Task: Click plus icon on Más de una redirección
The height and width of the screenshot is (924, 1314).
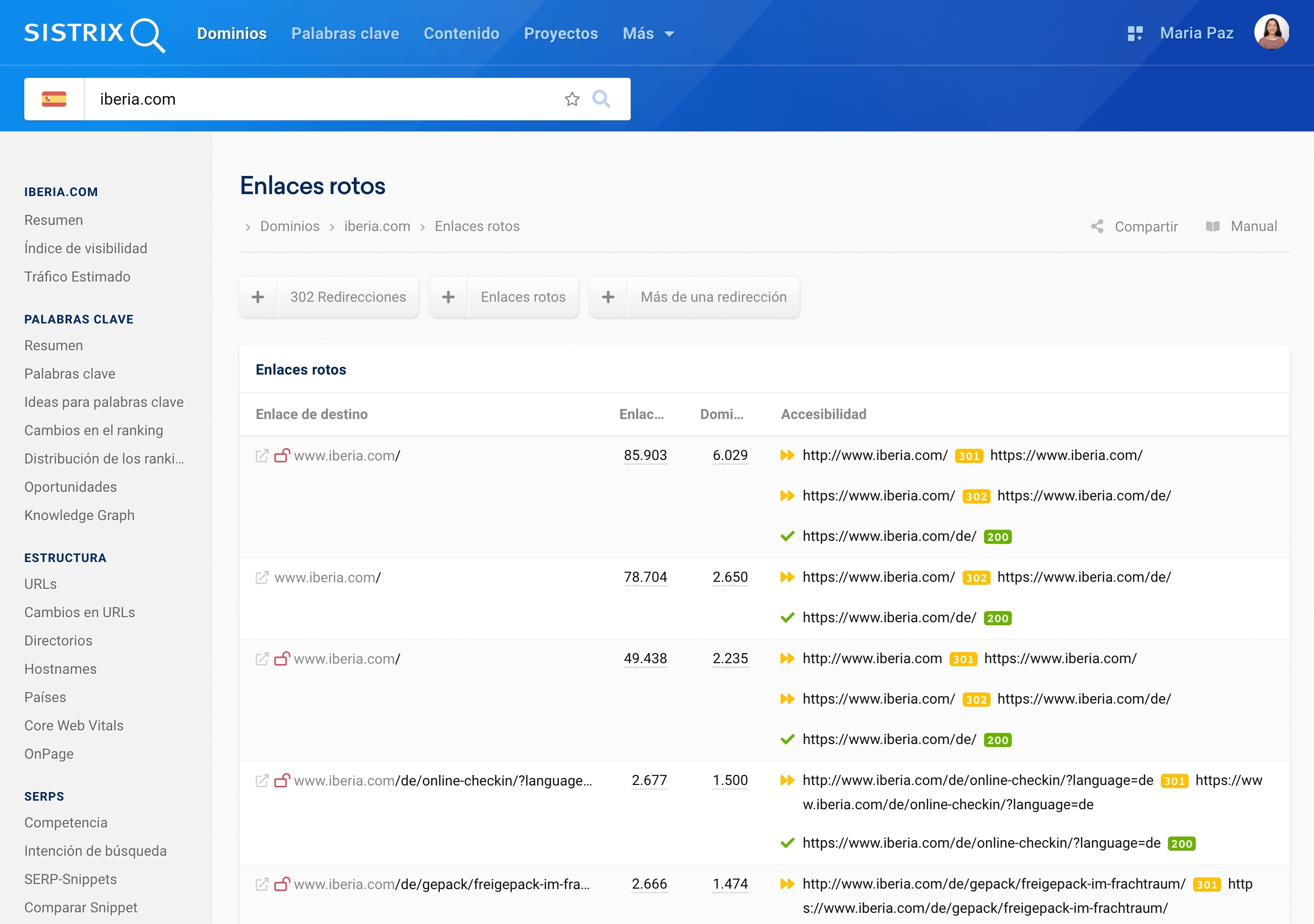Action: pyautogui.click(x=608, y=297)
